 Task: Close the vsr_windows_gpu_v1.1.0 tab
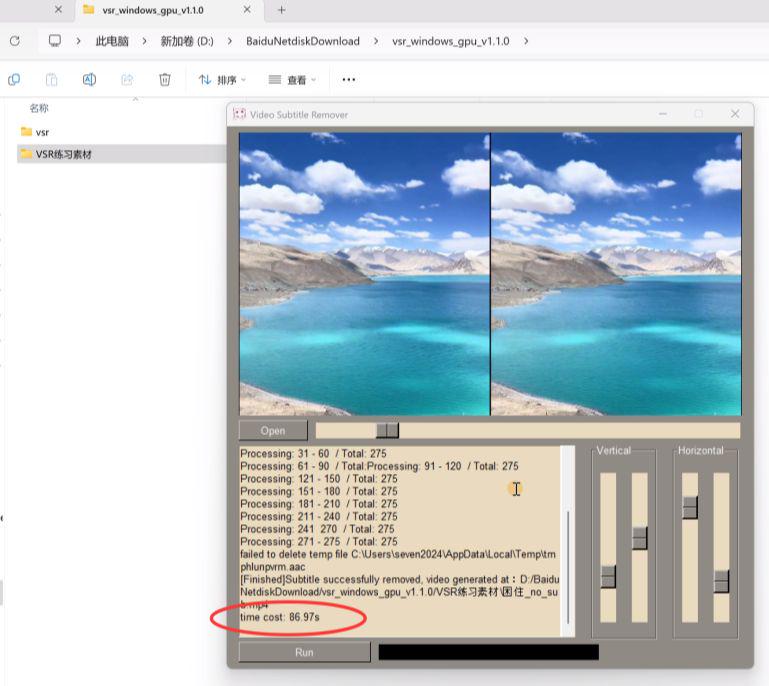click(247, 10)
